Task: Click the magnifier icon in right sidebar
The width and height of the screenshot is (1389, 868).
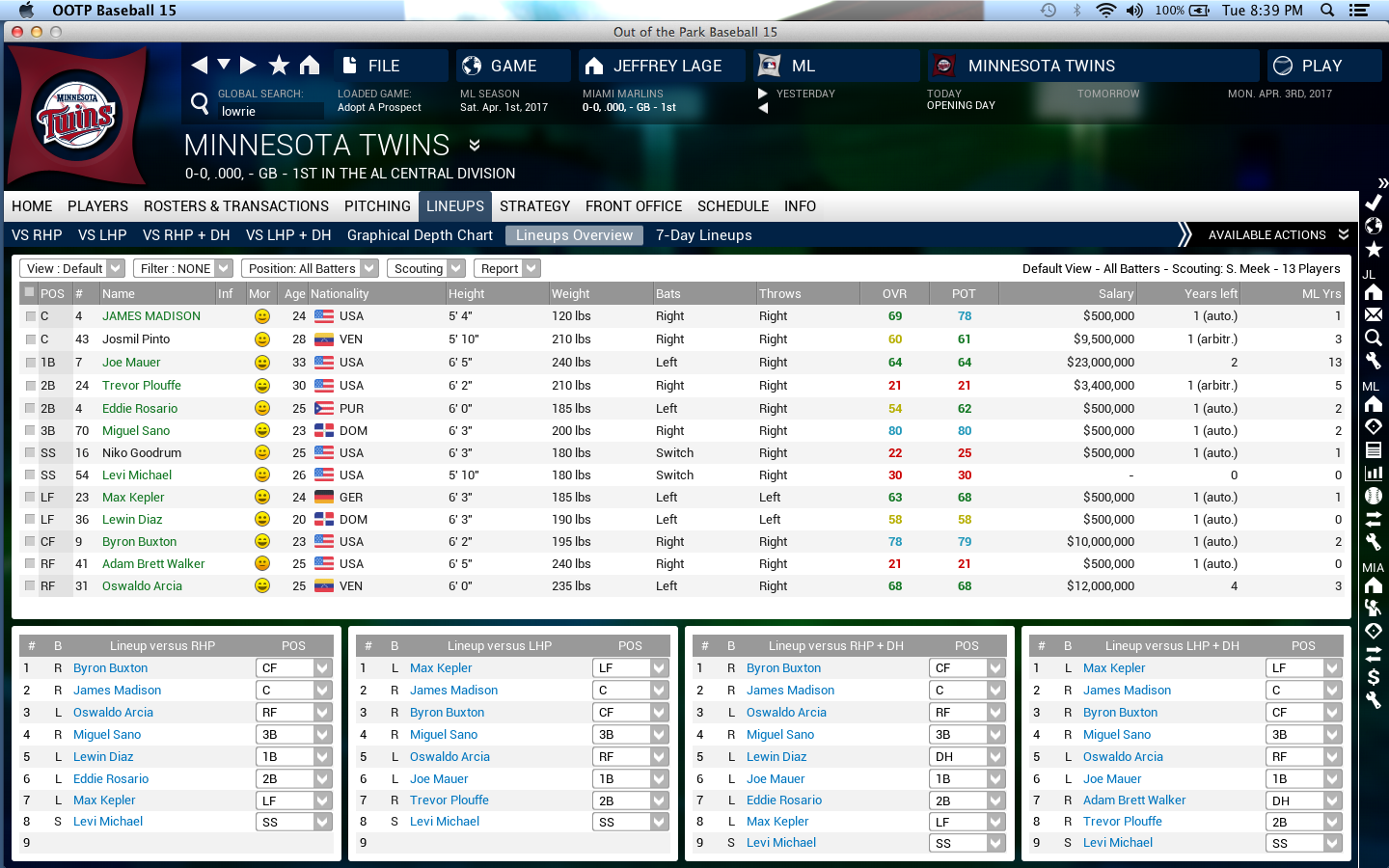Action: click(1374, 338)
